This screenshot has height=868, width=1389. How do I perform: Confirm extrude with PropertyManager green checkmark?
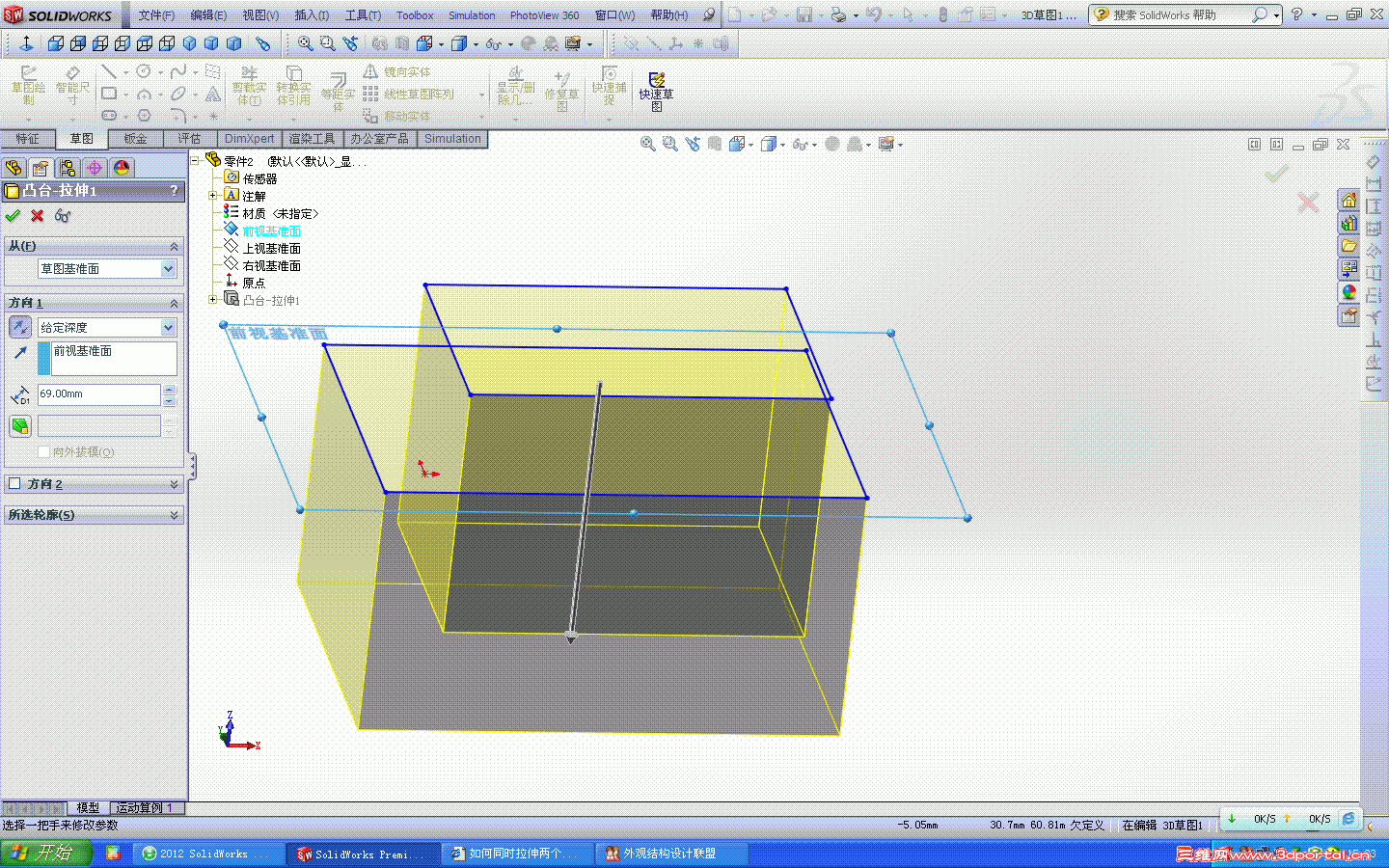[x=13, y=216]
